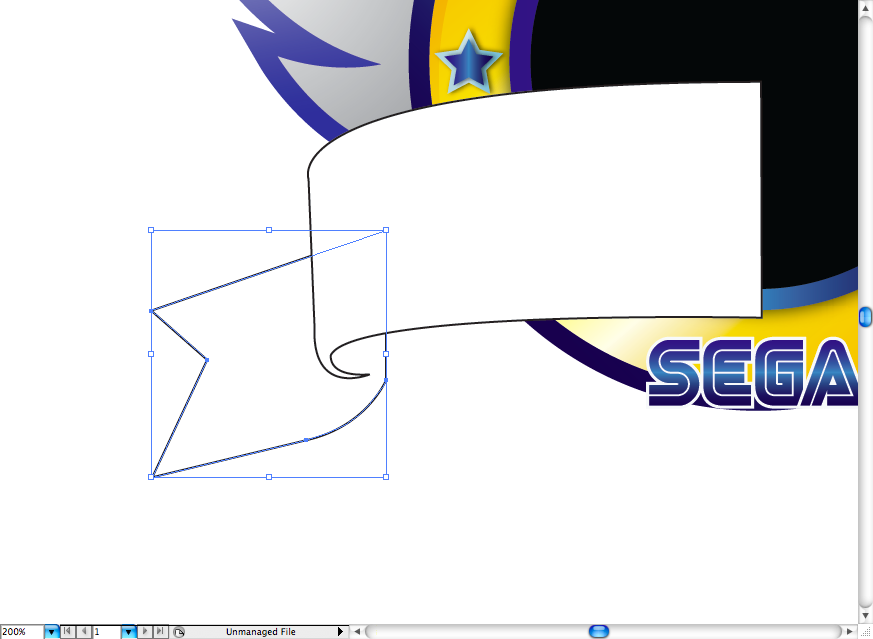Click the bottom-center bounding box handle

pos(269,477)
